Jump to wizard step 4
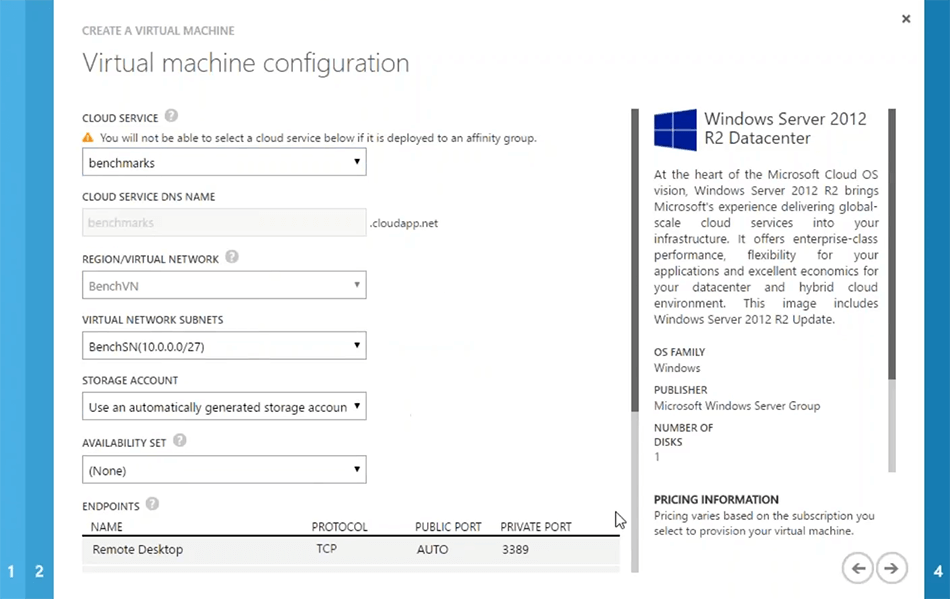Viewport: 950px width, 599px height. click(x=938, y=571)
